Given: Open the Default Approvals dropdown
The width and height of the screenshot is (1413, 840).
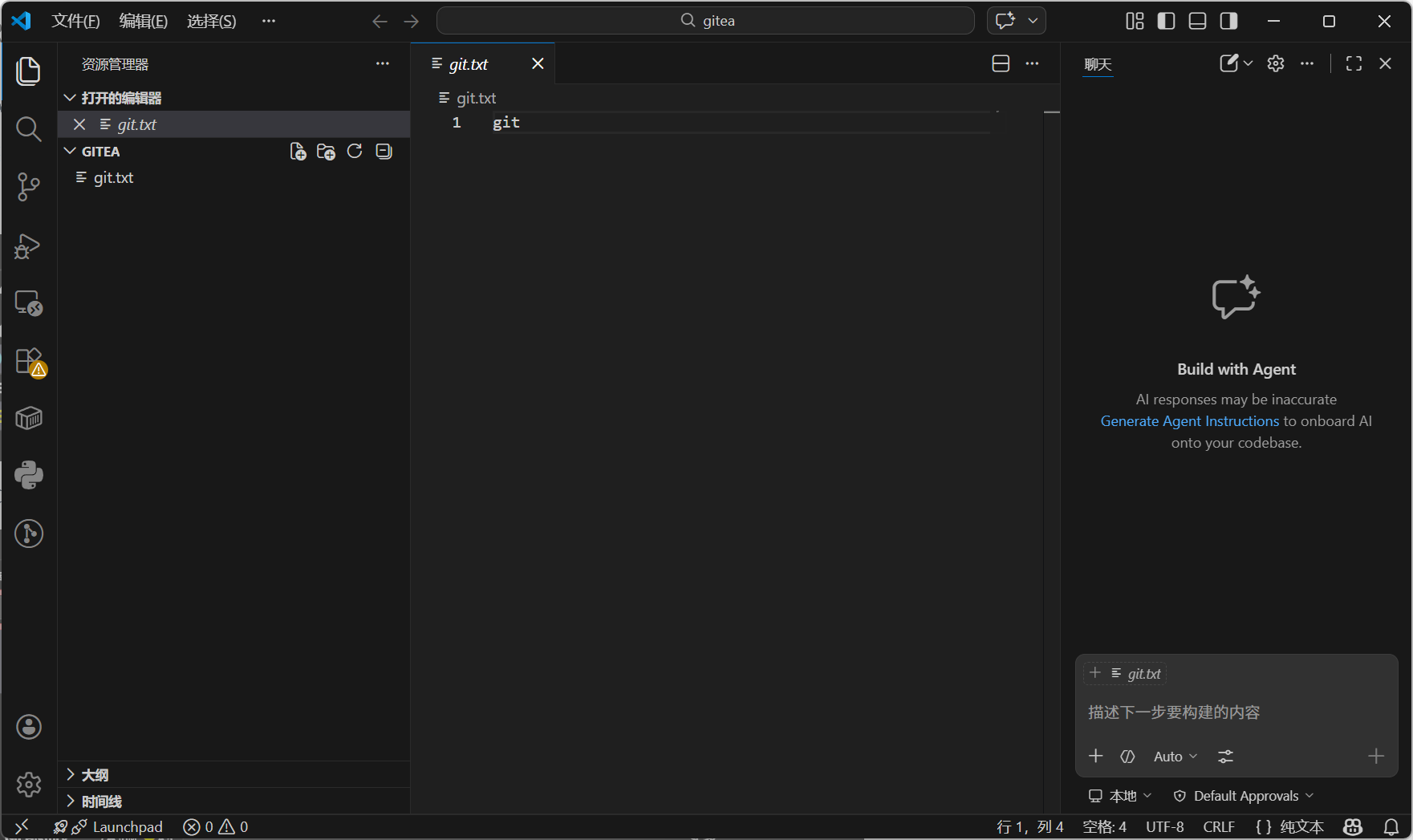Looking at the screenshot, I should [x=1244, y=796].
